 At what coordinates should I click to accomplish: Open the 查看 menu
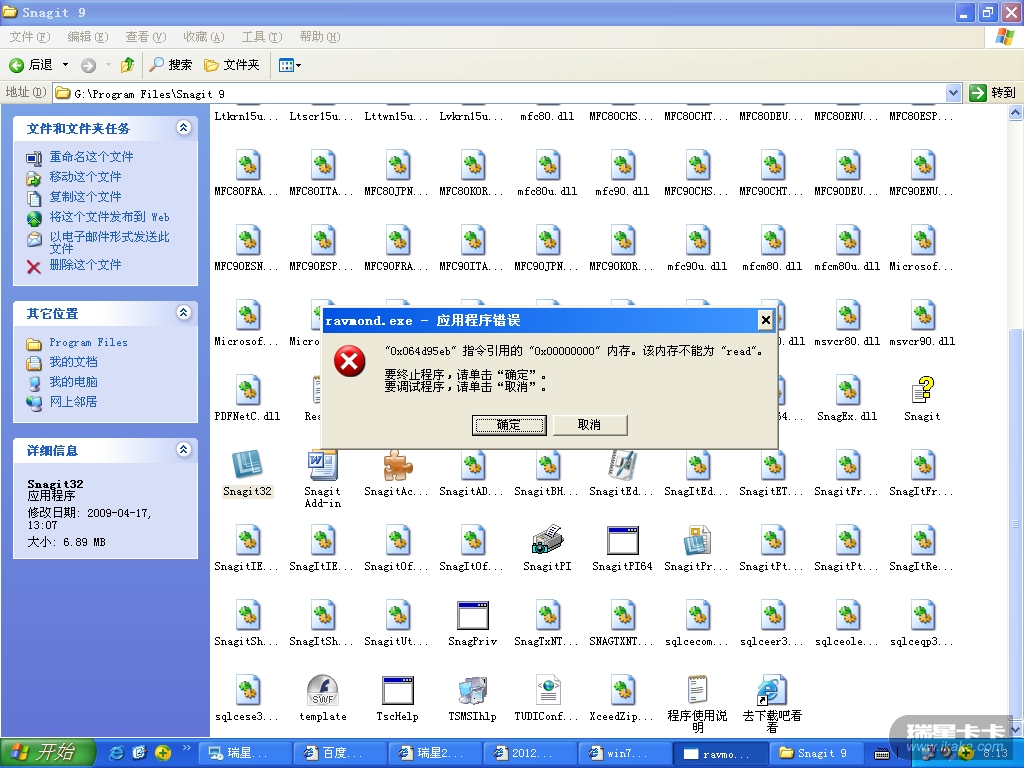[146, 37]
